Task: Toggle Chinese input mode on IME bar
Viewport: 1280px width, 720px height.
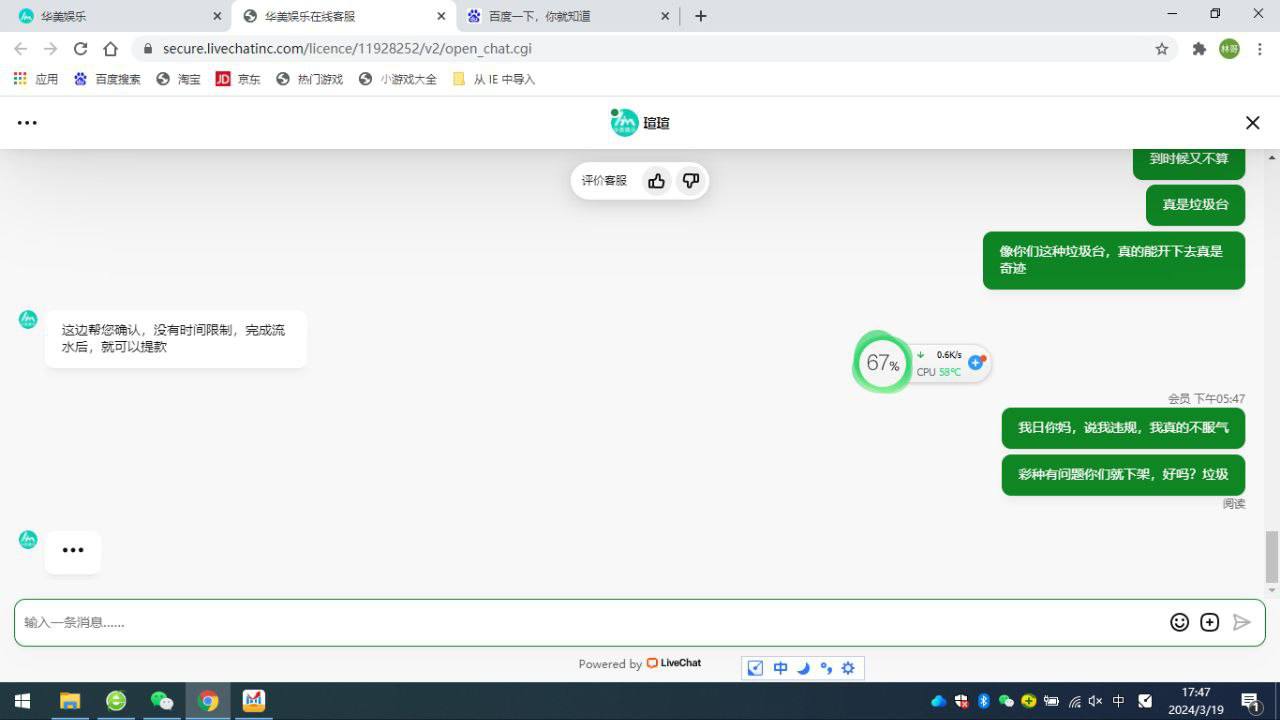Action: coord(780,668)
